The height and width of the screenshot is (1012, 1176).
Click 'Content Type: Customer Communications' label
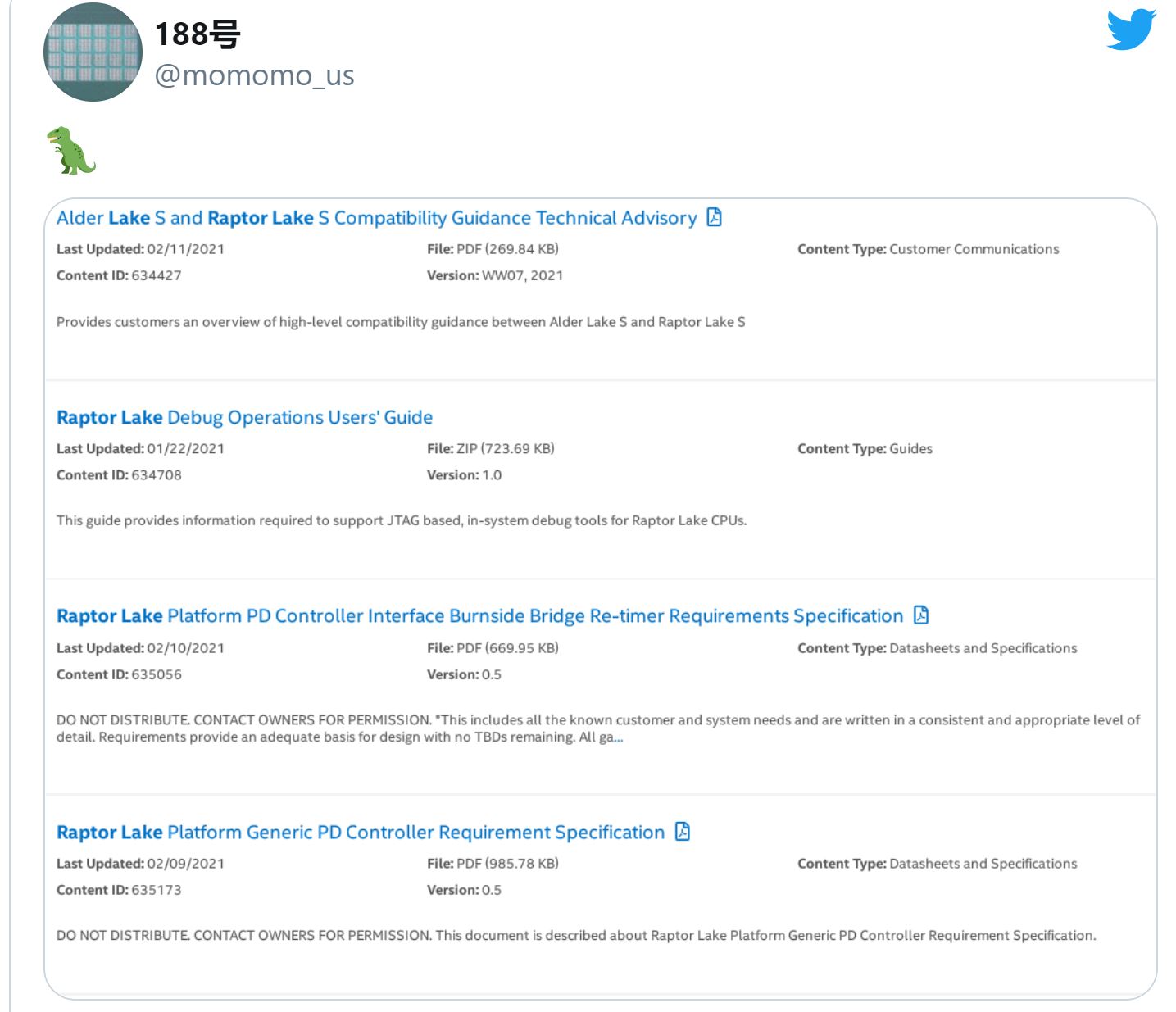click(x=928, y=249)
